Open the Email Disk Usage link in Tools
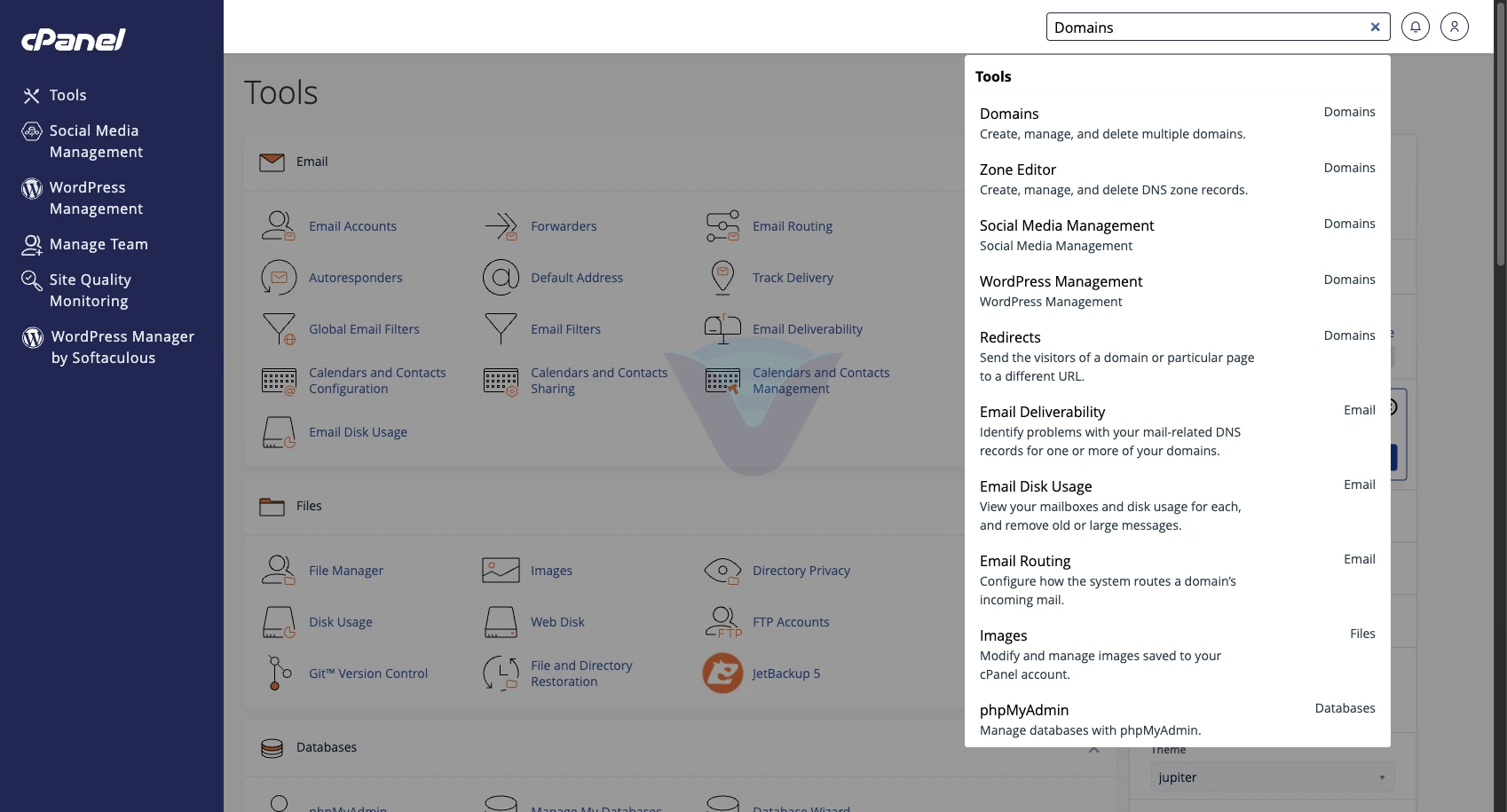This screenshot has height=812, width=1507. pyautogui.click(x=358, y=432)
